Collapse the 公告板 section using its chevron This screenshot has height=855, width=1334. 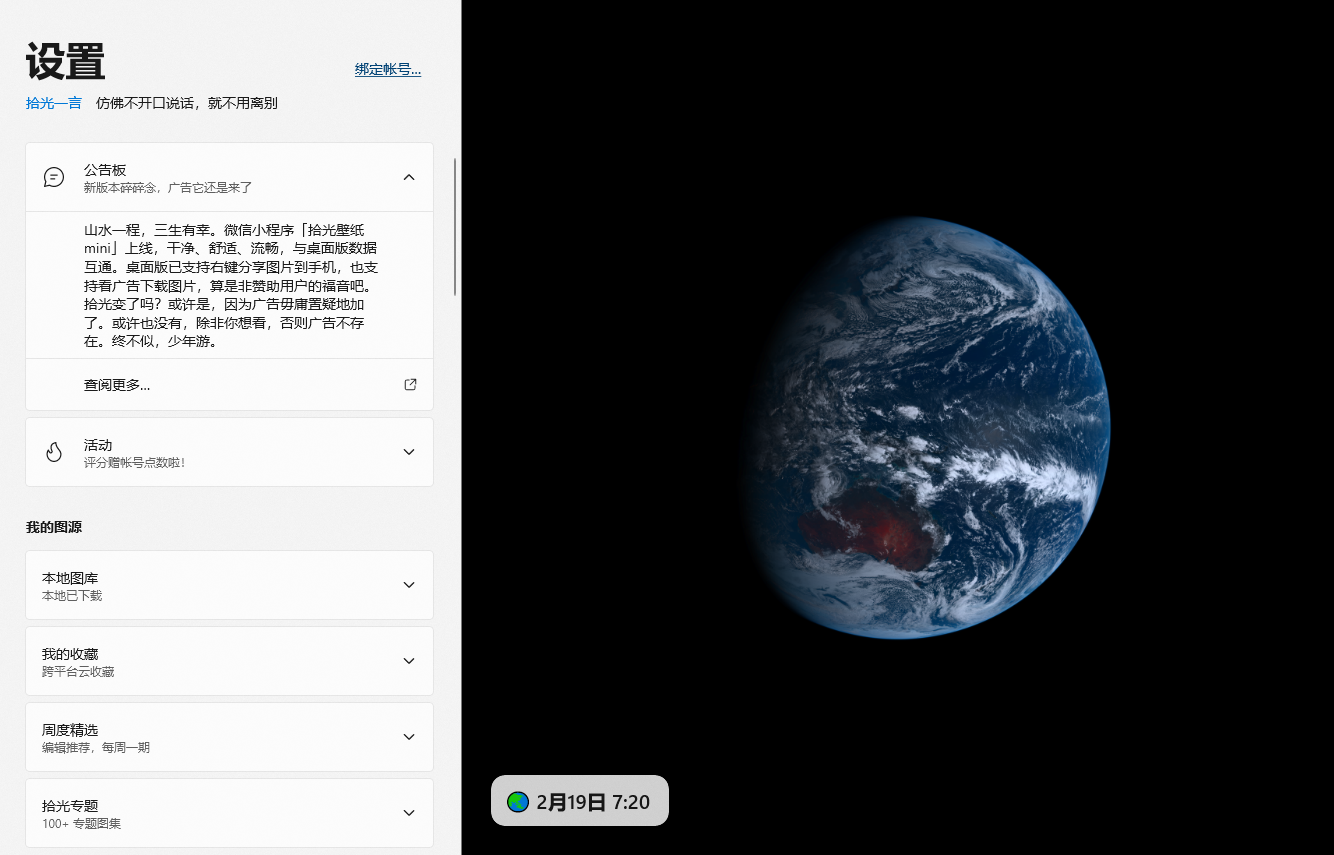click(408, 177)
